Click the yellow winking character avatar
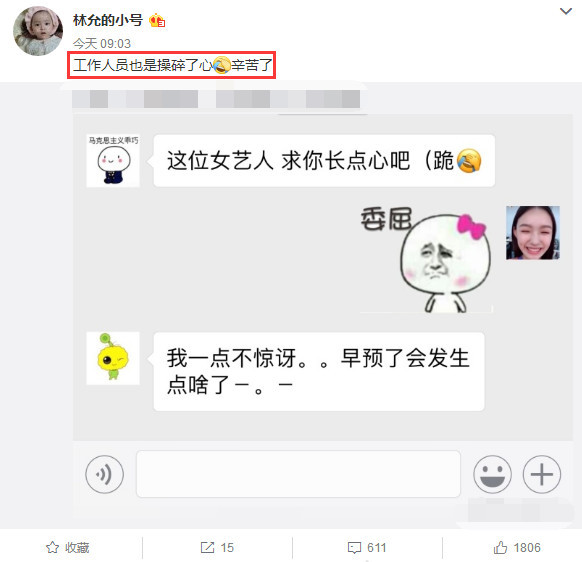Image resolution: width=582 pixels, height=562 pixels. click(113, 358)
